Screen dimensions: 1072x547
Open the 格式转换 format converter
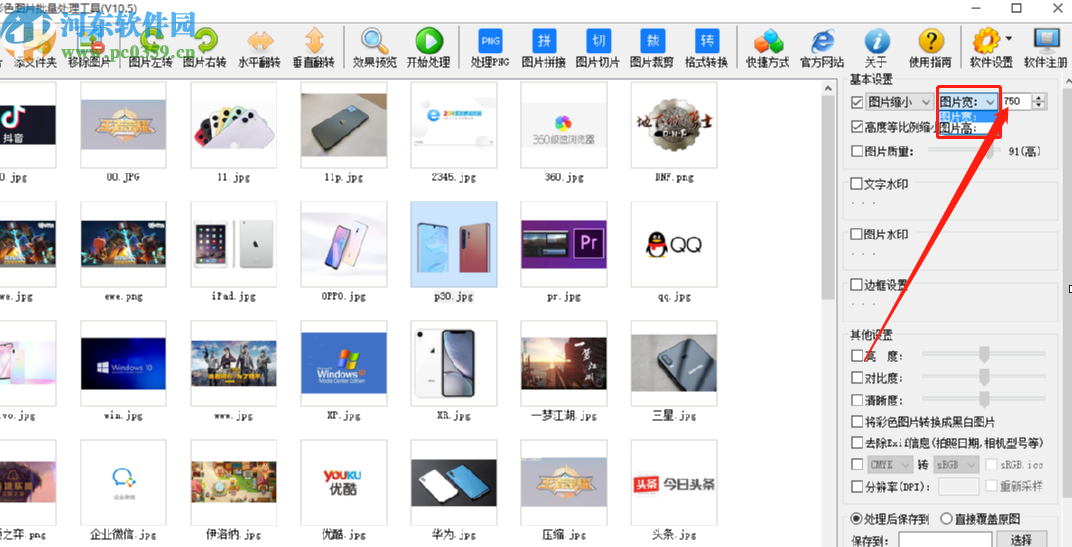[x=706, y=49]
